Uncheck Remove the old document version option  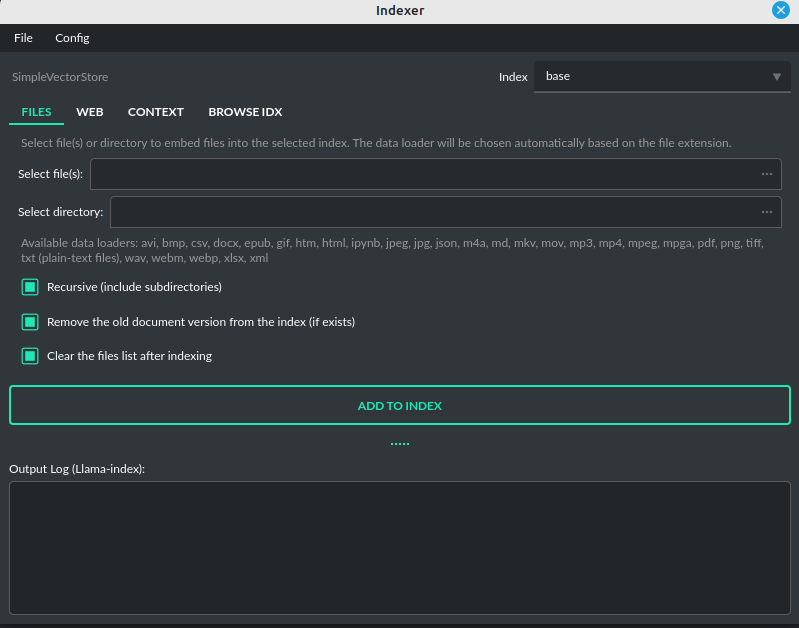pos(30,322)
